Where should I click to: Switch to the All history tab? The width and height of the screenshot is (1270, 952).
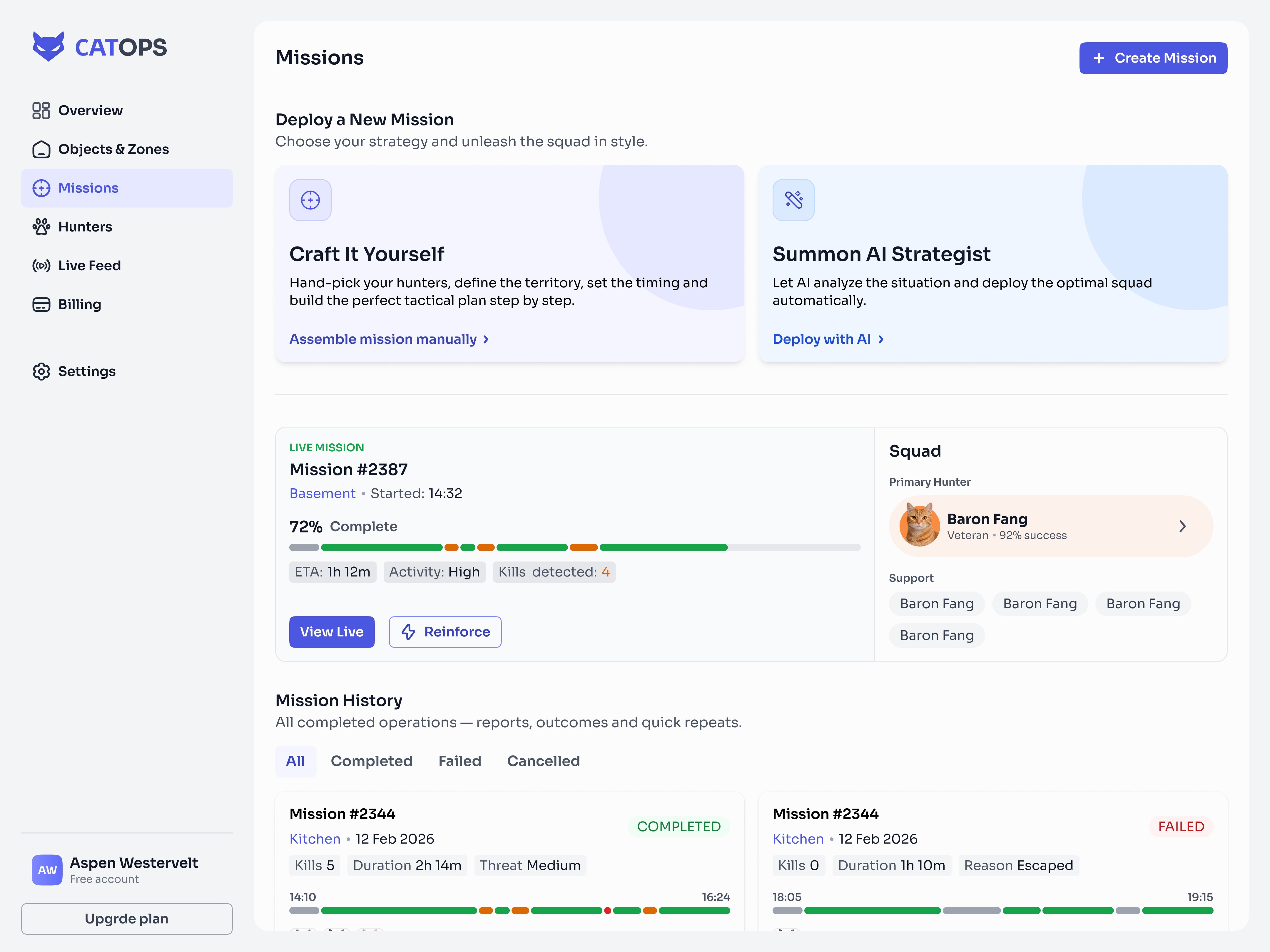click(295, 761)
